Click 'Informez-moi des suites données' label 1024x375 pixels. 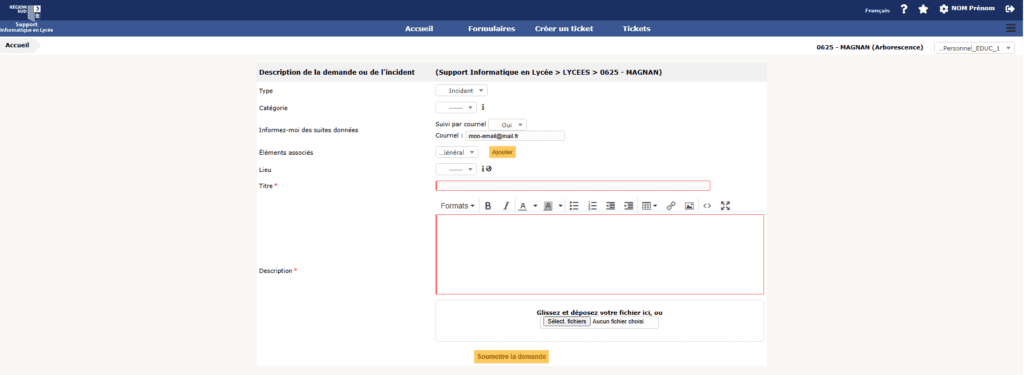pyautogui.click(x=309, y=130)
